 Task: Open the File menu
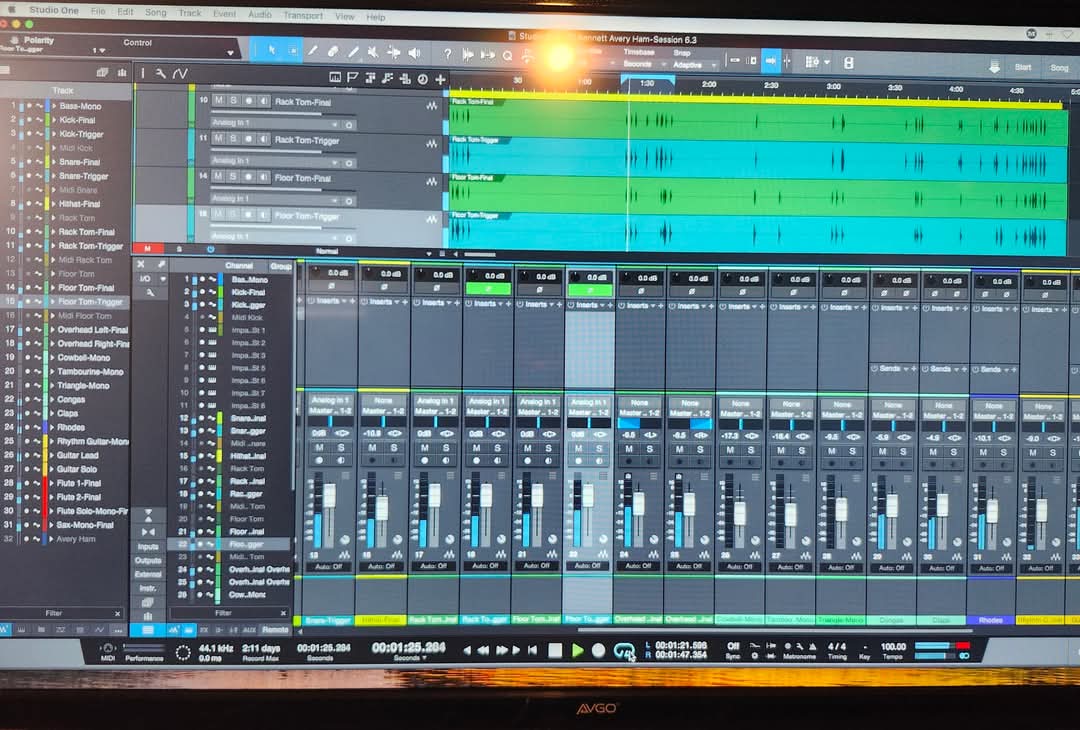coord(98,12)
